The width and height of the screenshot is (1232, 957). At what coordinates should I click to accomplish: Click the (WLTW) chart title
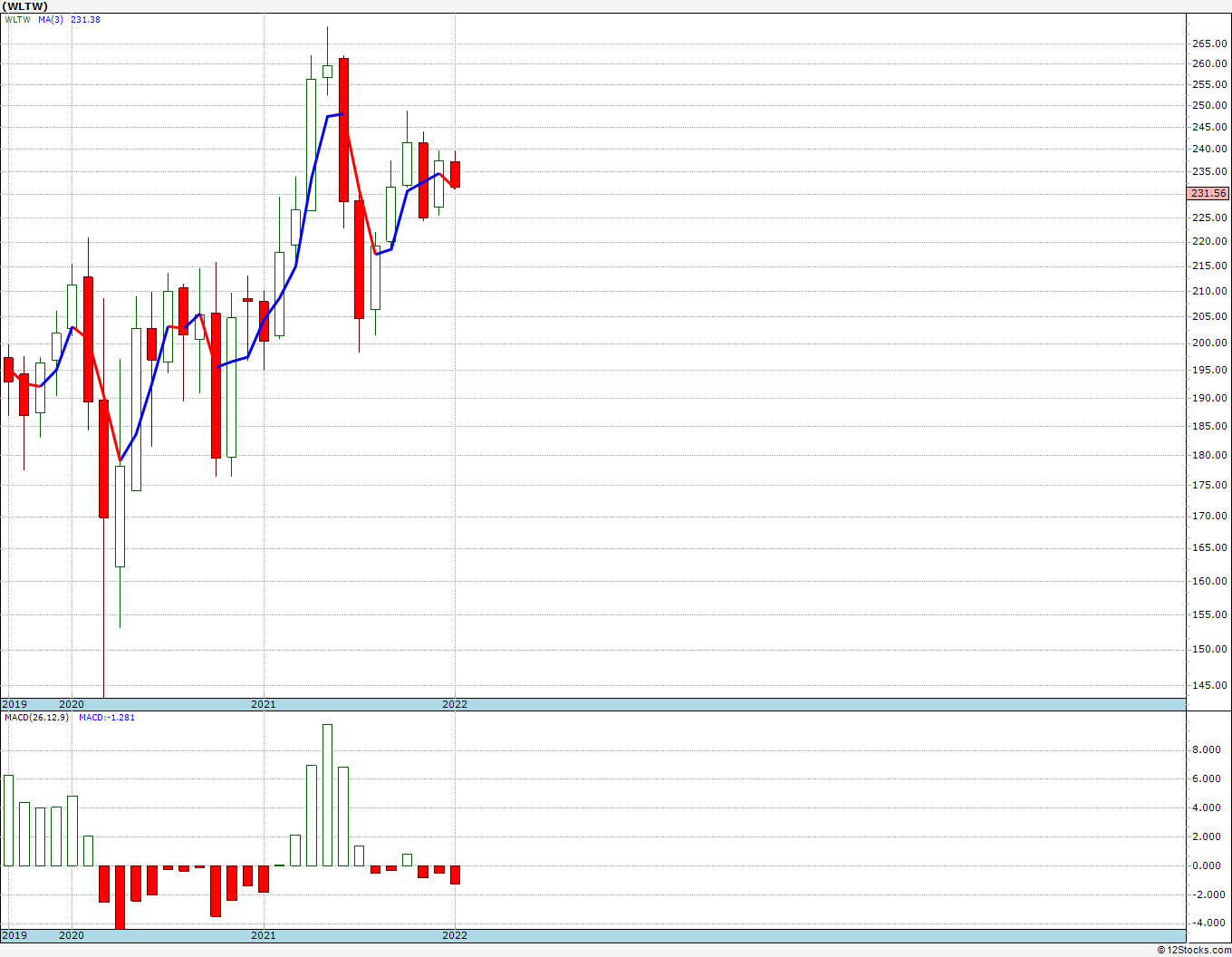(x=24, y=6)
